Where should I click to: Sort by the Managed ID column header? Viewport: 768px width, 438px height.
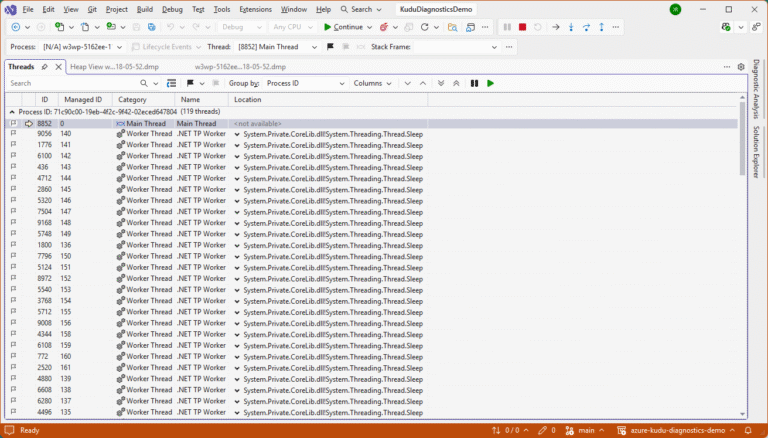tap(83, 99)
